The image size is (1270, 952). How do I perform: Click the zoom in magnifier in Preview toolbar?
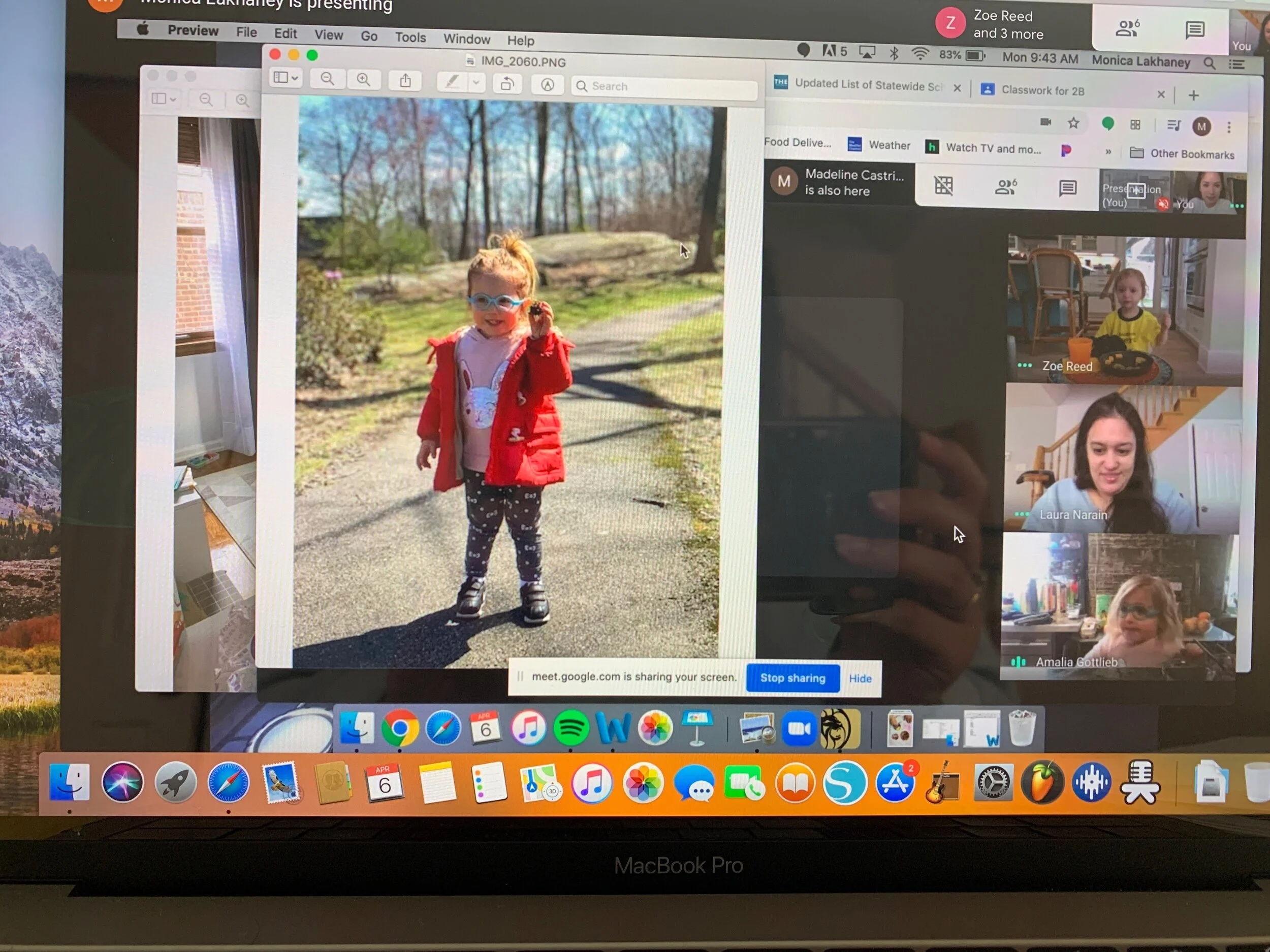tap(363, 80)
